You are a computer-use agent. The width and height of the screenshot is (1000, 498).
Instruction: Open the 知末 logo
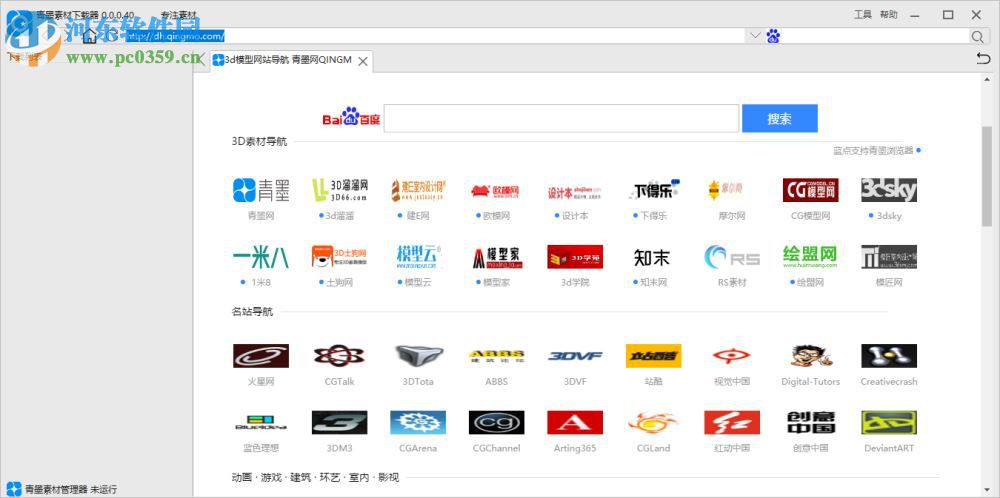(653, 256)
